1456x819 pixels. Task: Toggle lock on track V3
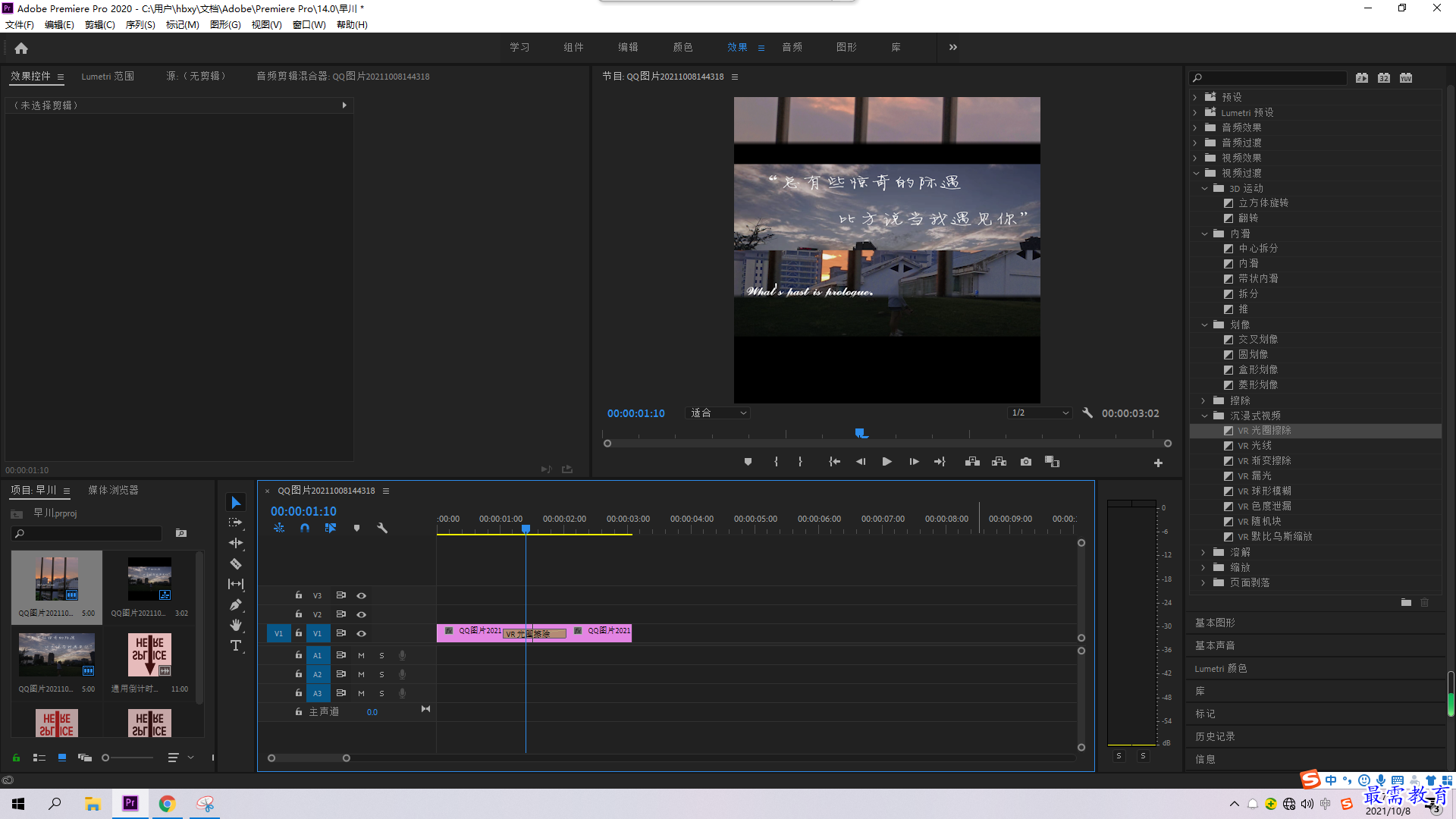(299, 595)
